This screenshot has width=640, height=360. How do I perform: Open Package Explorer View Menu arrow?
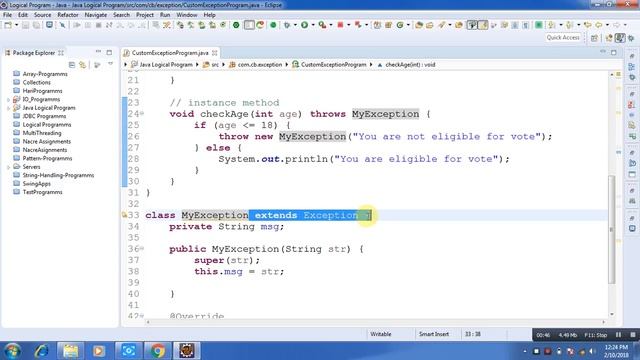110,64
